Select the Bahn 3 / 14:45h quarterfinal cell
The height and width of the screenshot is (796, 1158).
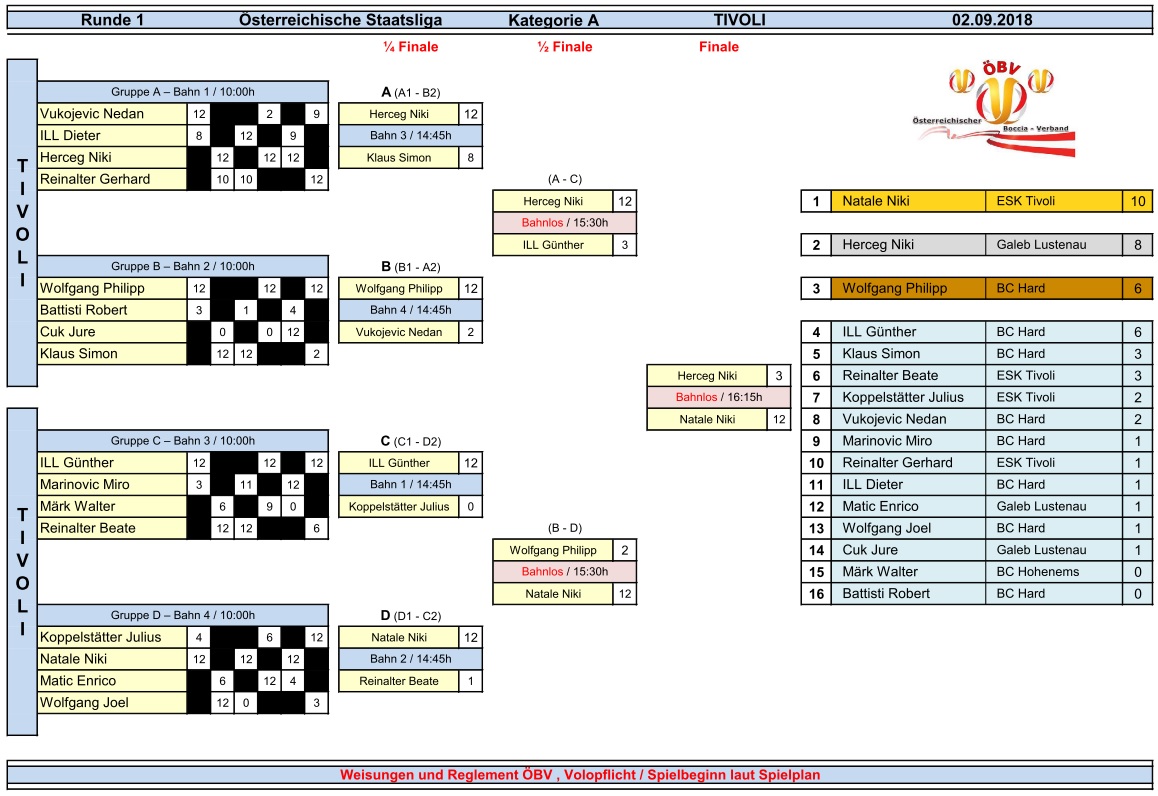point(410,136)
